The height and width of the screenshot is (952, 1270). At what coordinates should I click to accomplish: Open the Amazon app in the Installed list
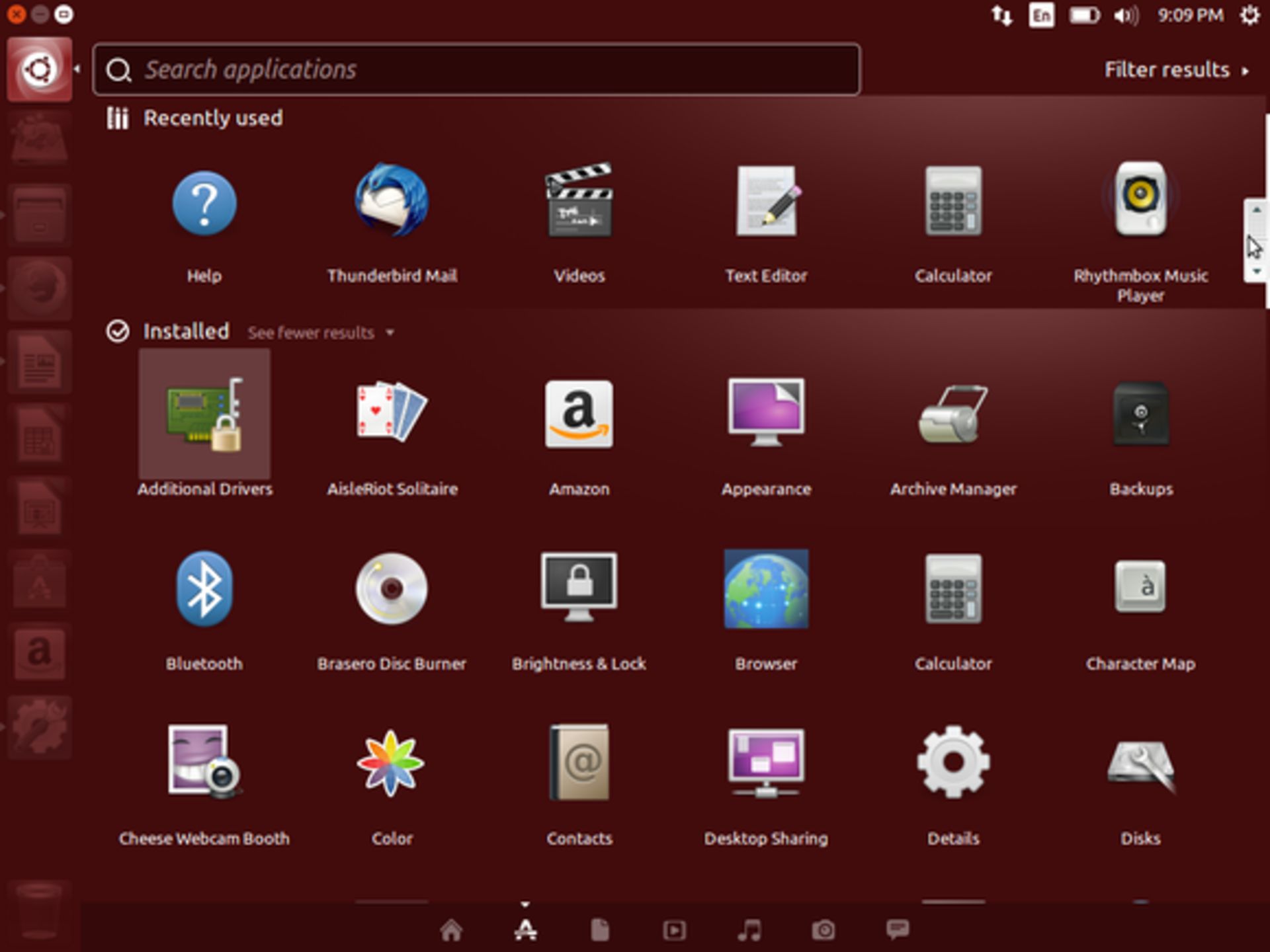(x=579, y=414)
